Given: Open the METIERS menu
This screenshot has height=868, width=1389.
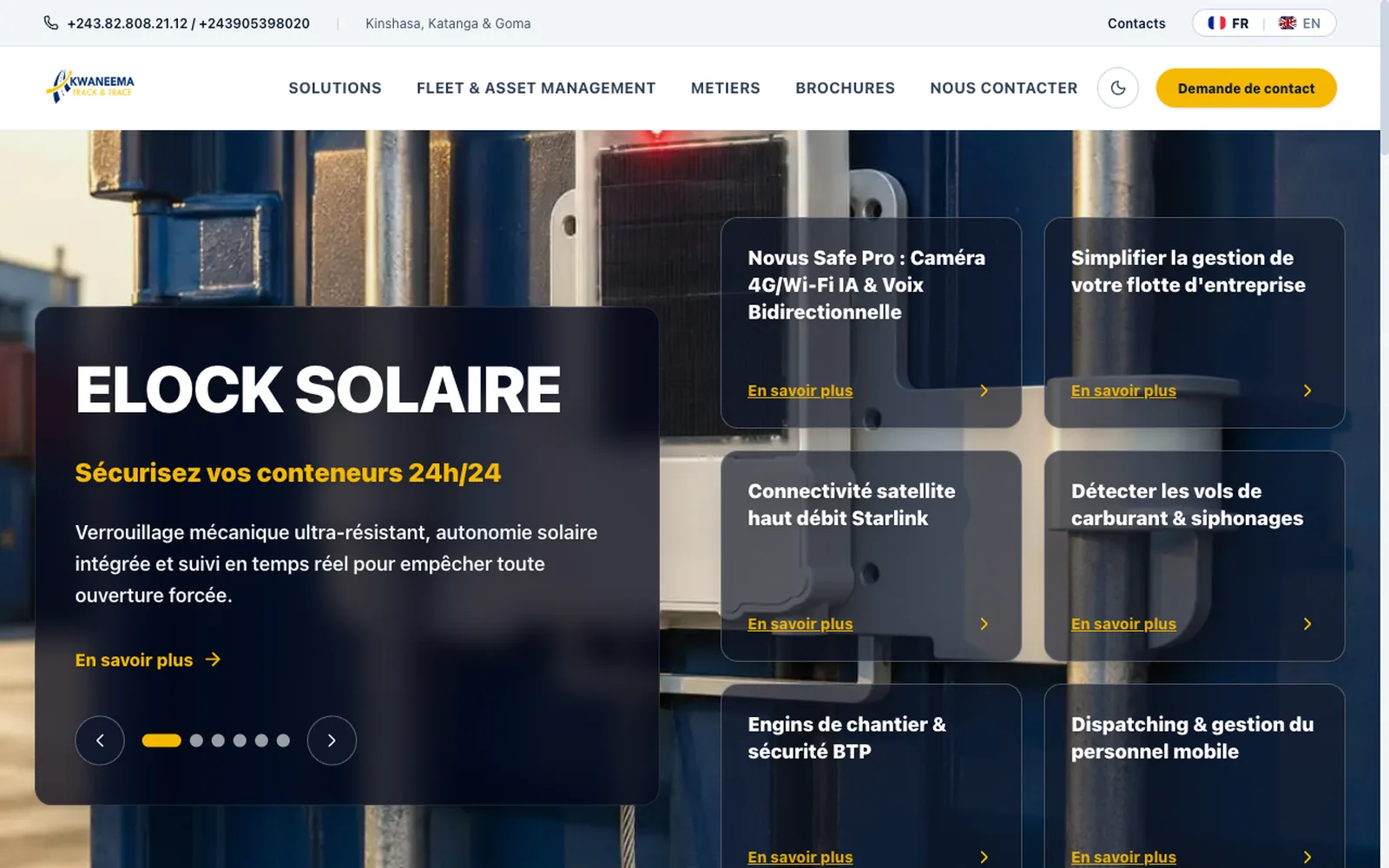Looking at the screenshot, I should click(x=726, y=88).
